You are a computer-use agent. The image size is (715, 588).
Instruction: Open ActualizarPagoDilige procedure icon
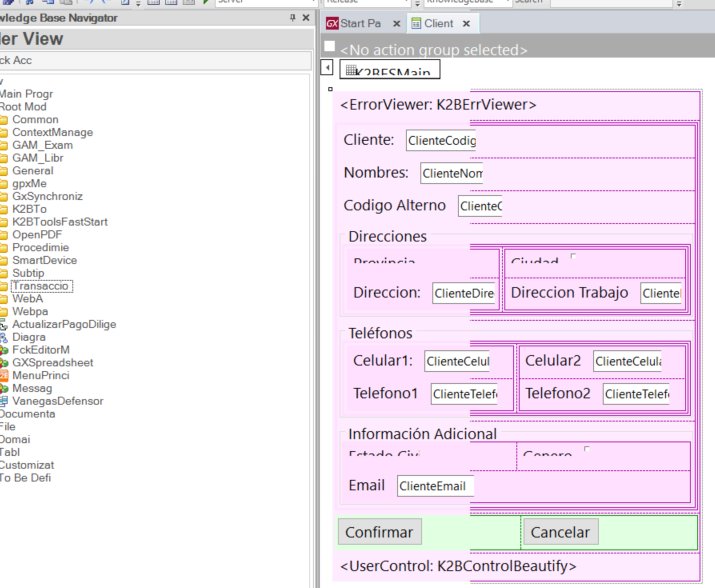coord(4,324)
